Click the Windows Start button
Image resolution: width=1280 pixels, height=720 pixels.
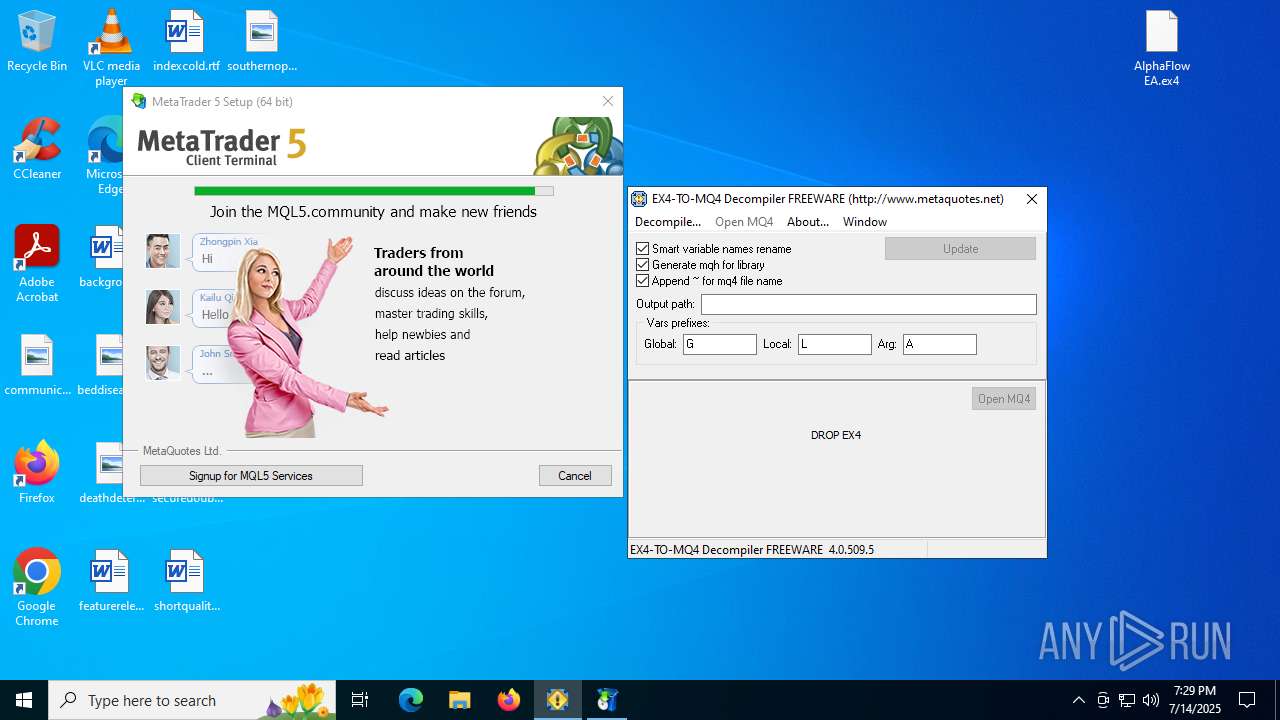pyautogui.click(x=24, y=700)
